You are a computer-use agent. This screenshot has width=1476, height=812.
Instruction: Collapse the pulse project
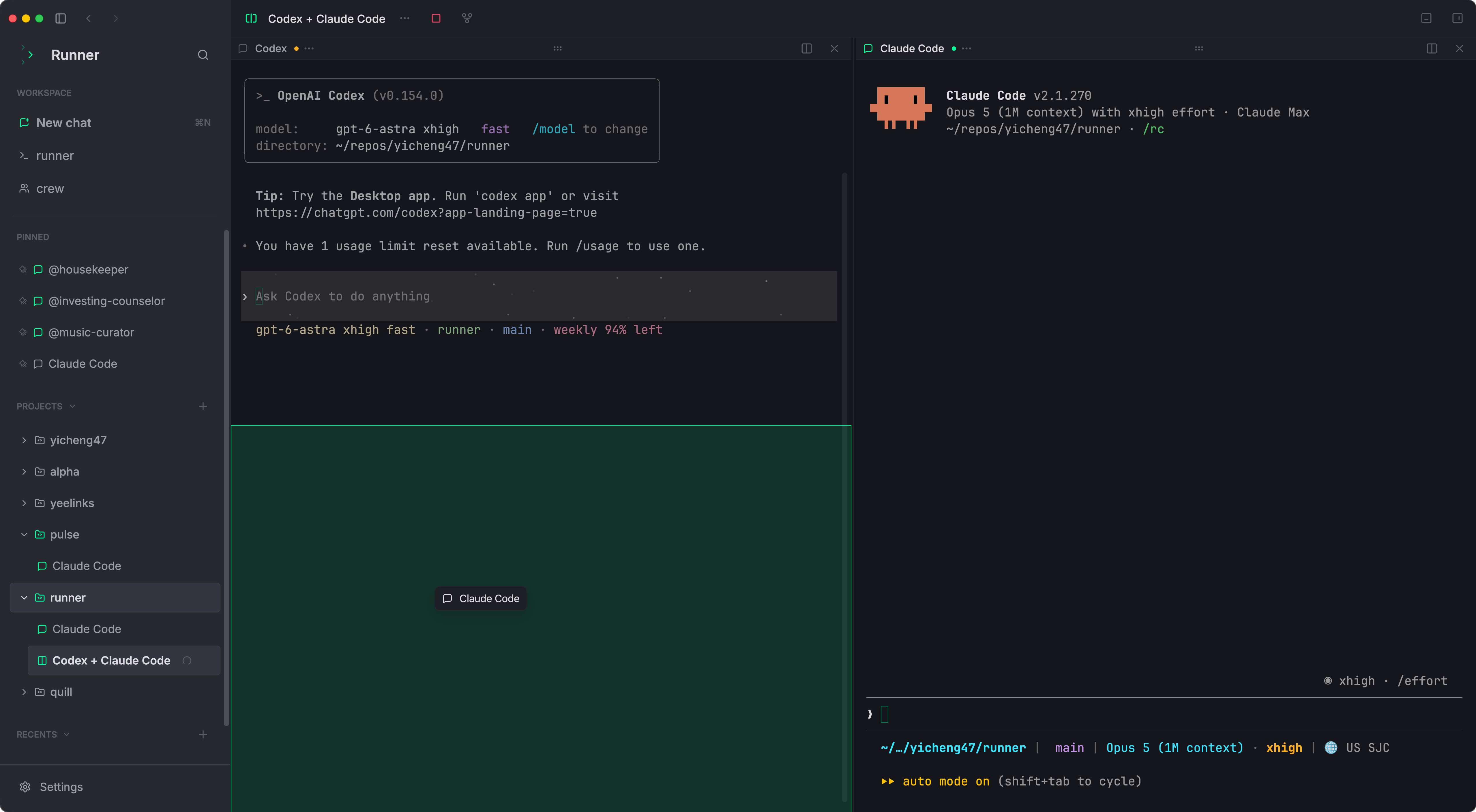click(24, 534)
